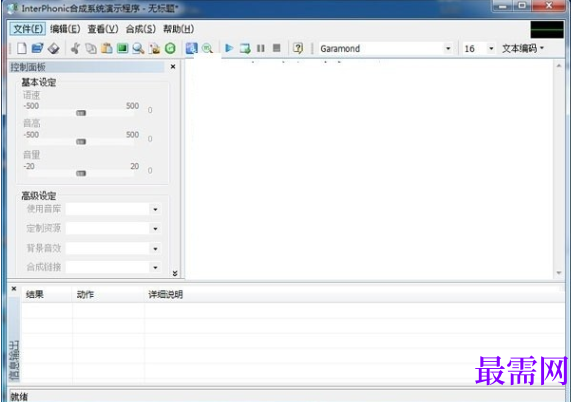Expand the font size 16 dropdown
587x402 pixels.
(491, 49)
